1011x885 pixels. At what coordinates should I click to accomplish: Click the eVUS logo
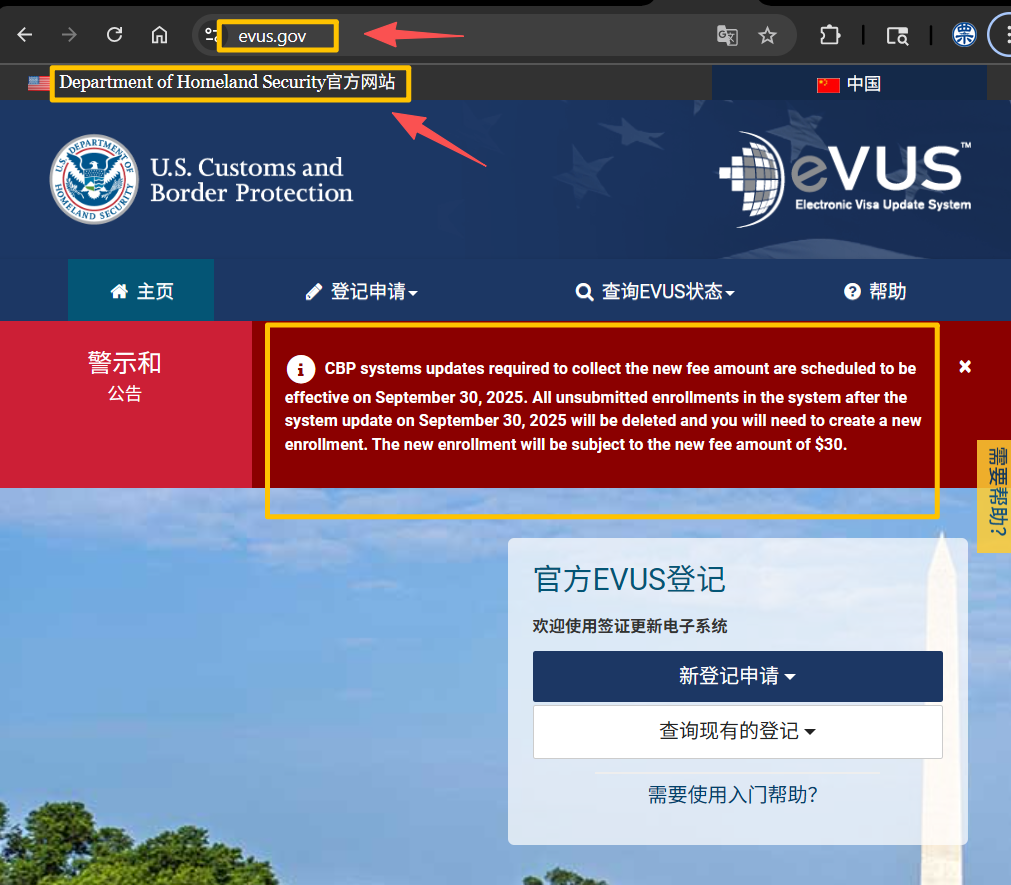[x=845, y=178]
